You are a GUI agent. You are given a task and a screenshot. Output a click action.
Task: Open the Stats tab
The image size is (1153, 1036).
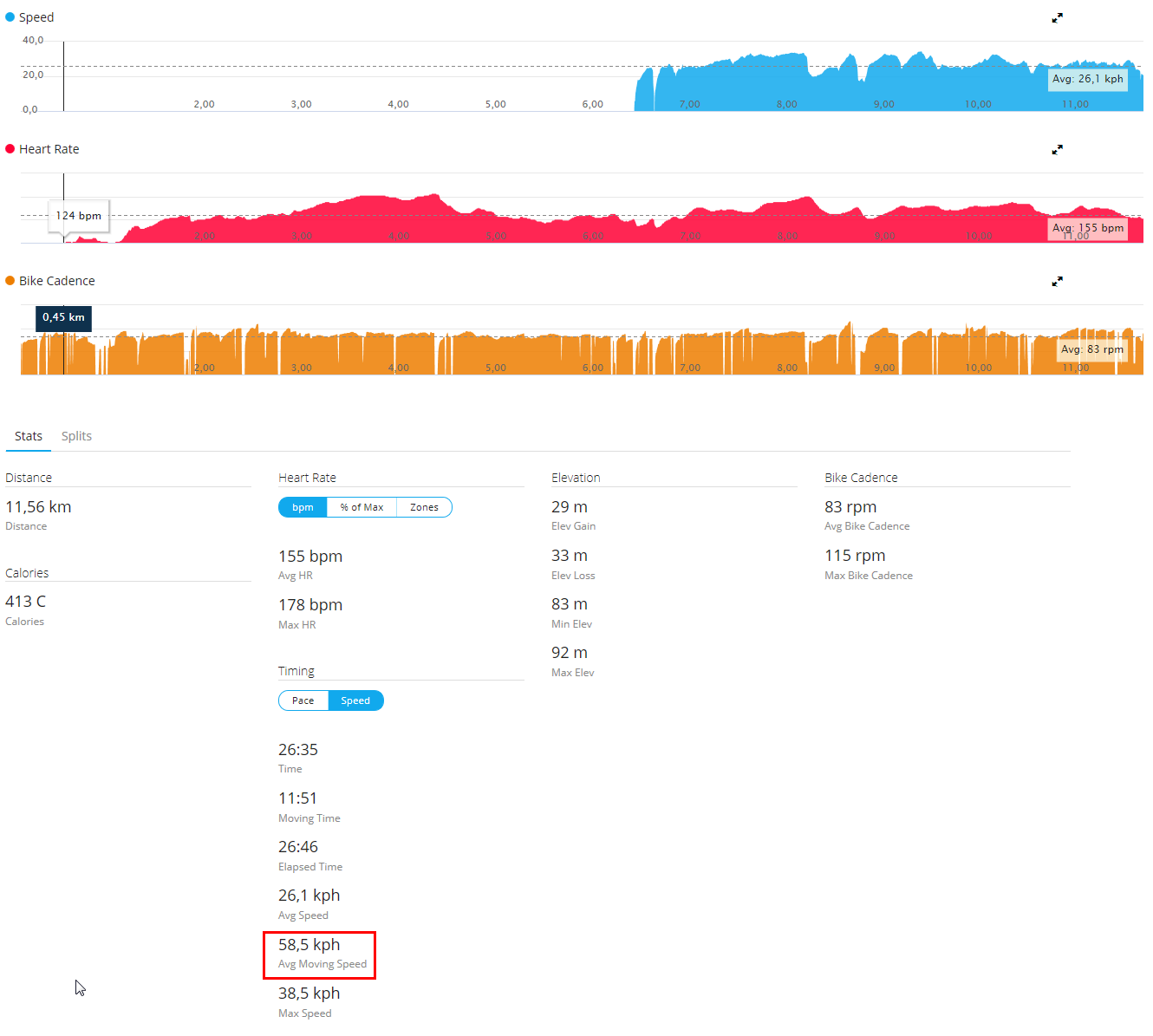click(x=29, y=436)
